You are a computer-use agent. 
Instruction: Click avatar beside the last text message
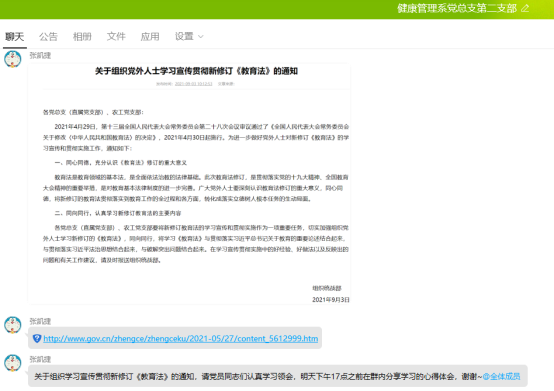pos(13,363)
